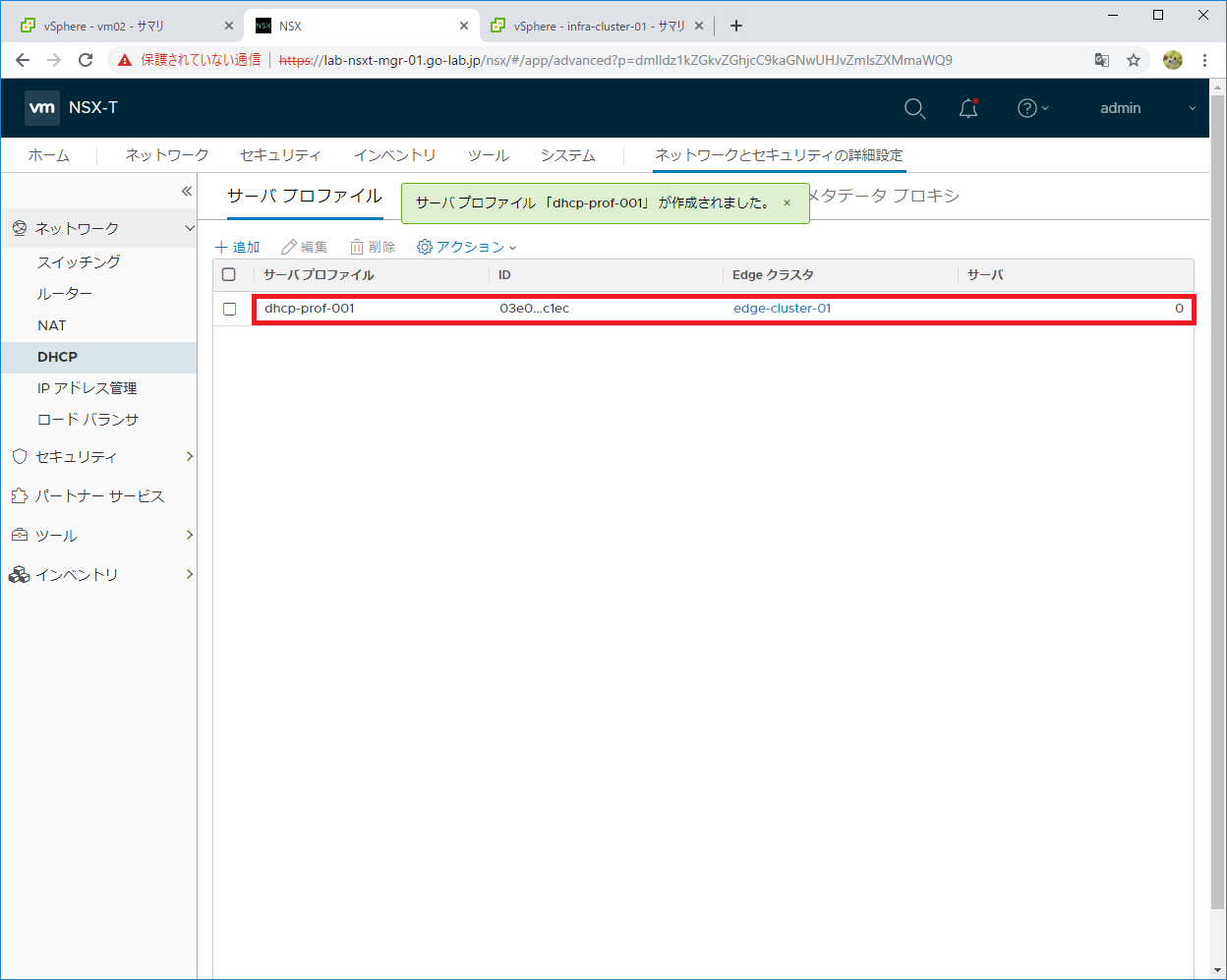This screenshot has height=980, width=1227.
Task: Click the vm NSX-T logo
Action: 72,108
